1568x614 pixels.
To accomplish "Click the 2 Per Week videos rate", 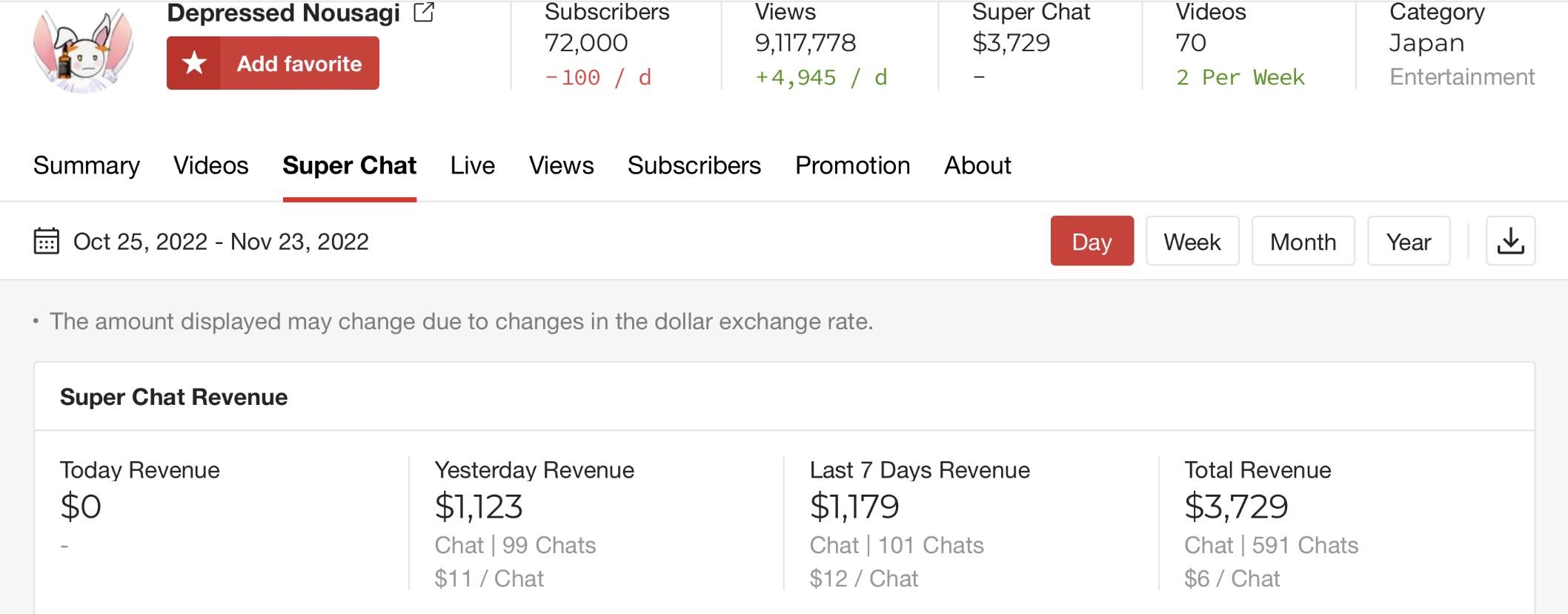I will point(1240,77).
